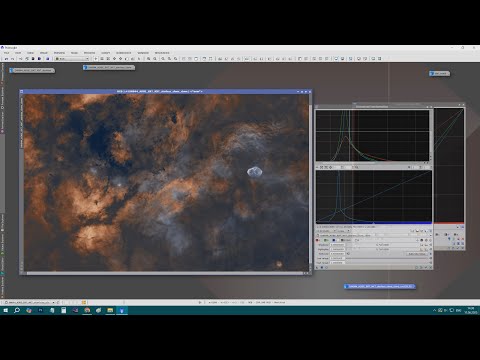Image resolution: width=480 pixels, height=360 pixels.
Task: Click the horizontal scrollbar of the image window
Action: click(165, 273)
